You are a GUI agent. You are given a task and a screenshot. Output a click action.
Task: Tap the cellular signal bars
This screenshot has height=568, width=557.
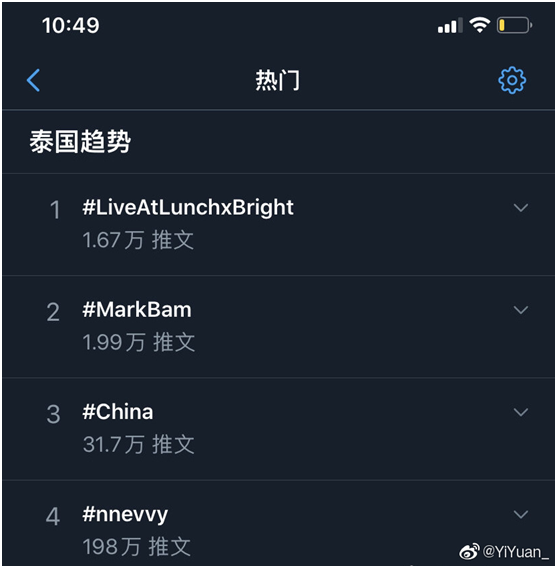[x=450, y=25]
